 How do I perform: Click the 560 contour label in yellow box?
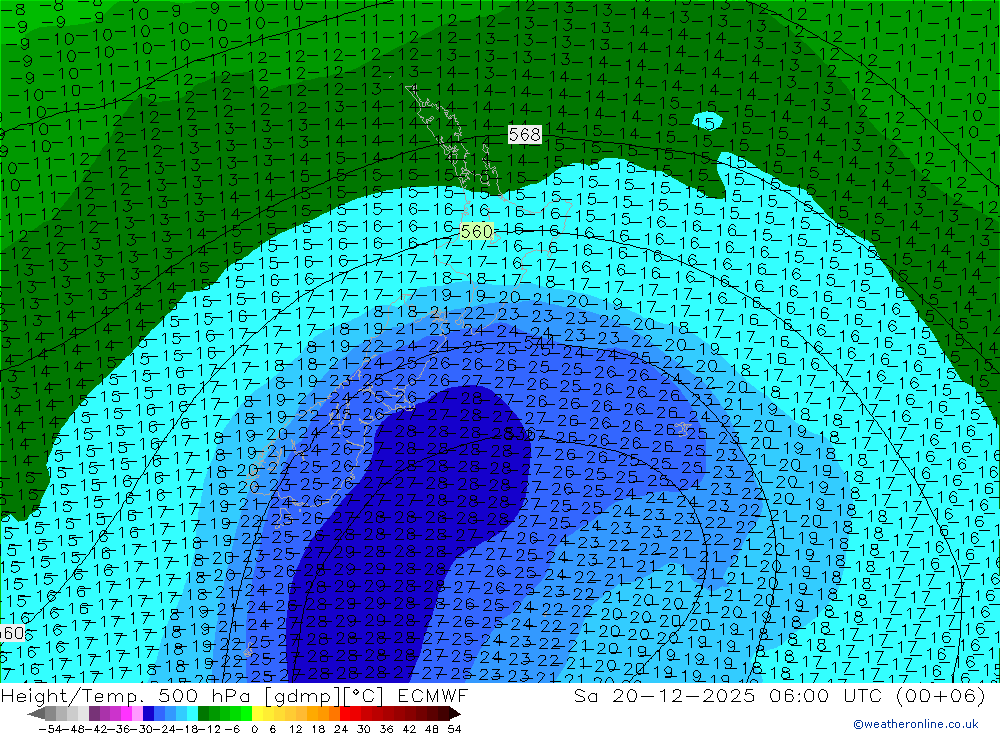(x=476, y=231)
